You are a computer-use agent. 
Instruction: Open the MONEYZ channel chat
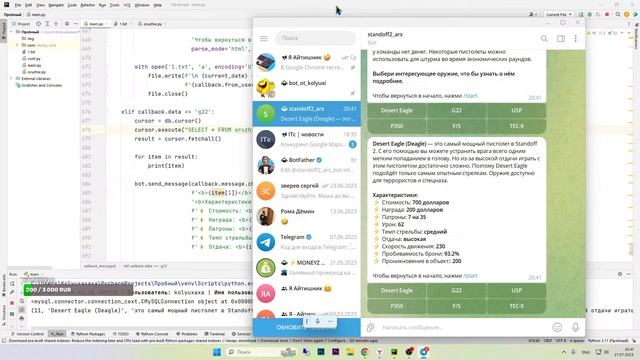point(307,268)
